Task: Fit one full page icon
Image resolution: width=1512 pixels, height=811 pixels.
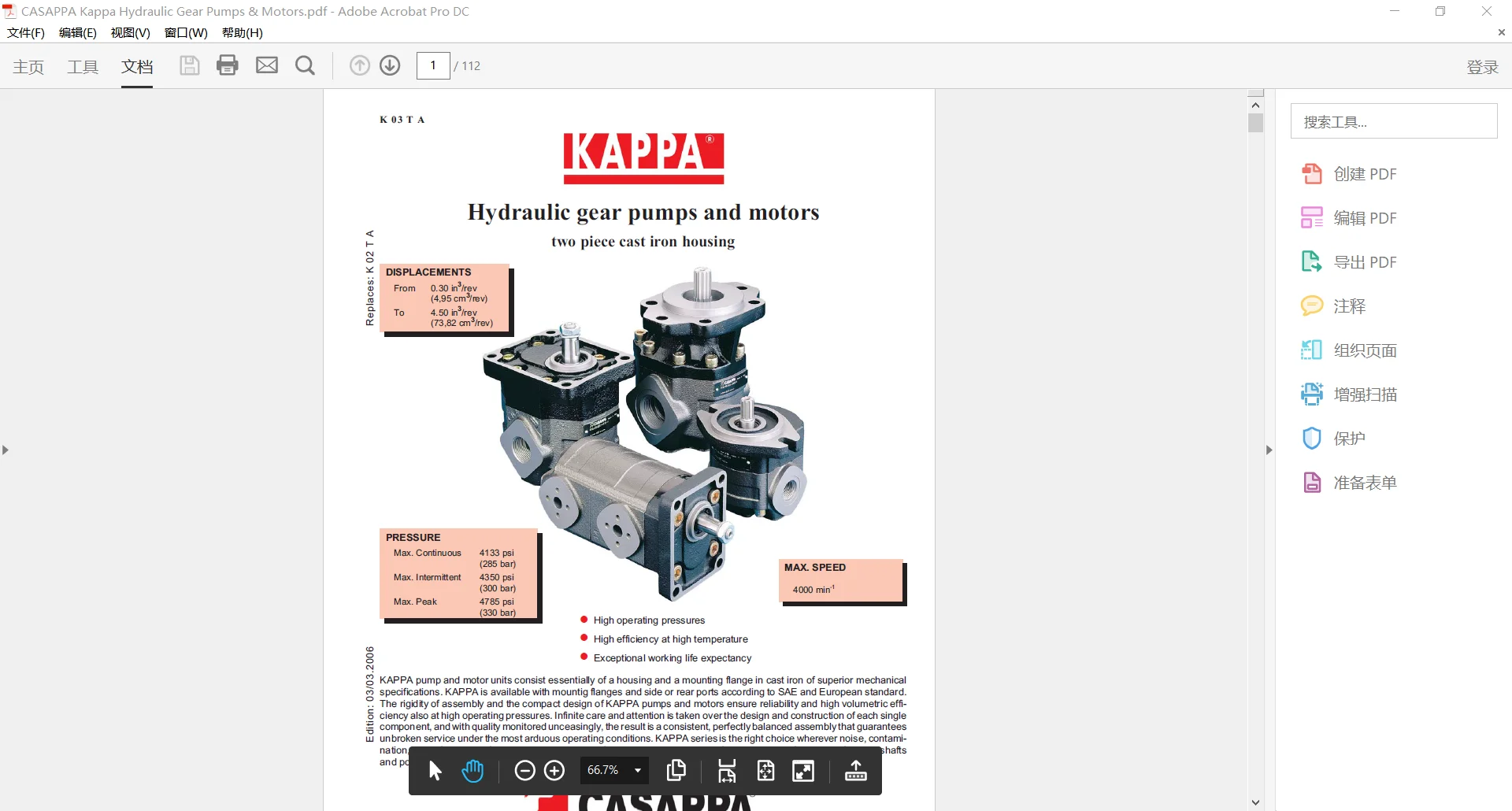Action: point(765,771)
